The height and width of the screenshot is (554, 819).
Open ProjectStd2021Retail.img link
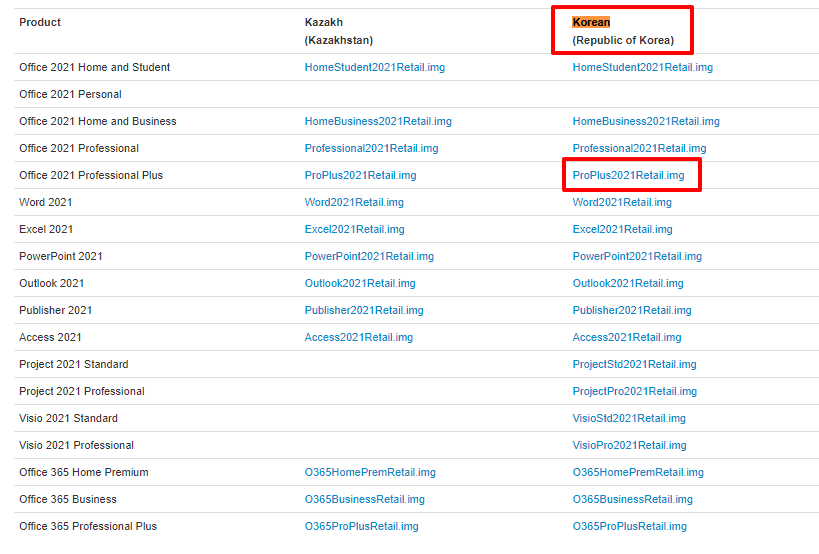(x=635, y=364)
